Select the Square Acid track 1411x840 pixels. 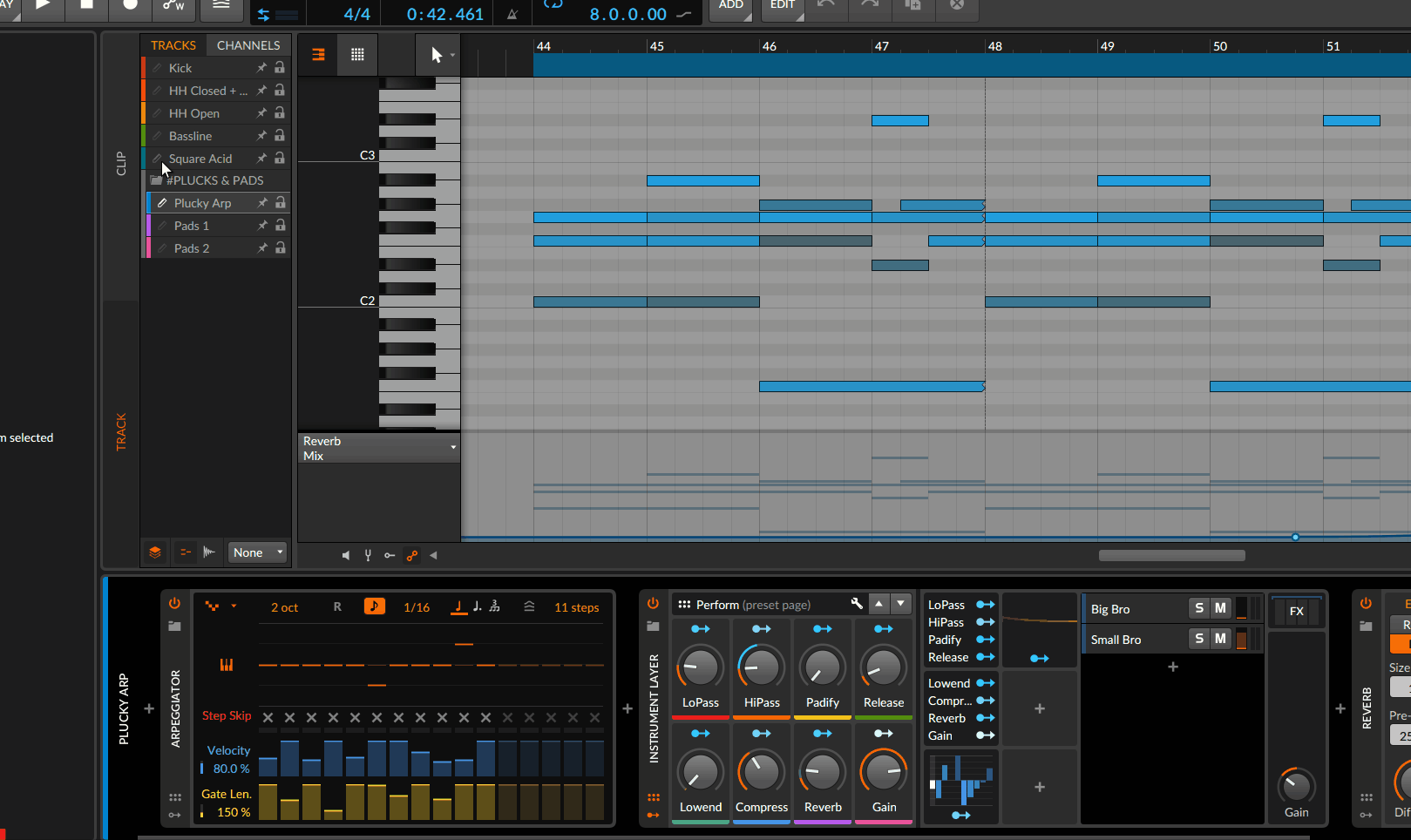pyautogui.click(x=200, y=159)
